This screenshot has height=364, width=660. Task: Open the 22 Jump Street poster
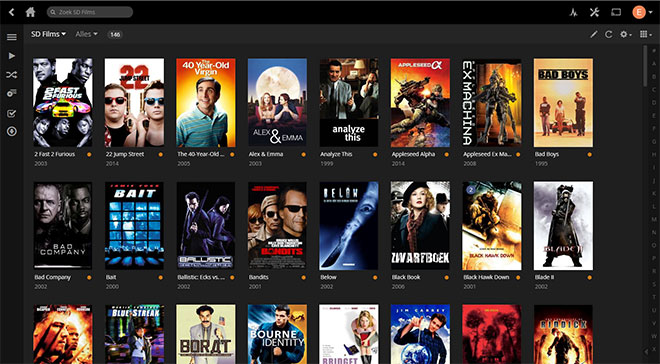134,102
